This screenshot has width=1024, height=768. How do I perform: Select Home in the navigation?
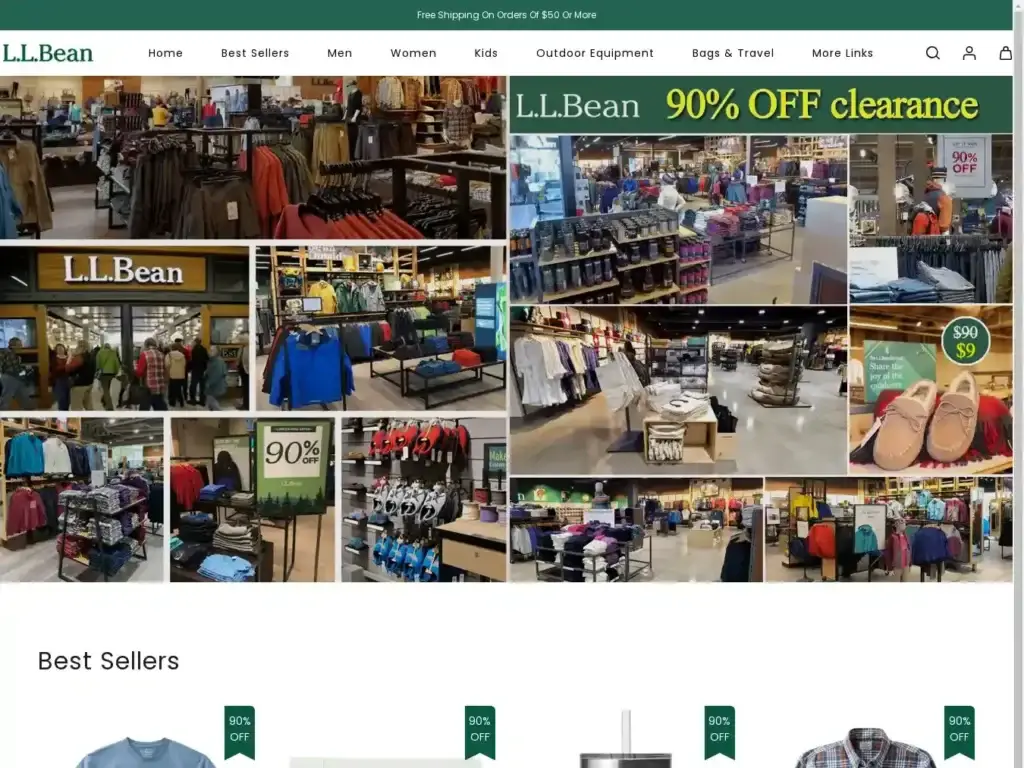[165, 53]
